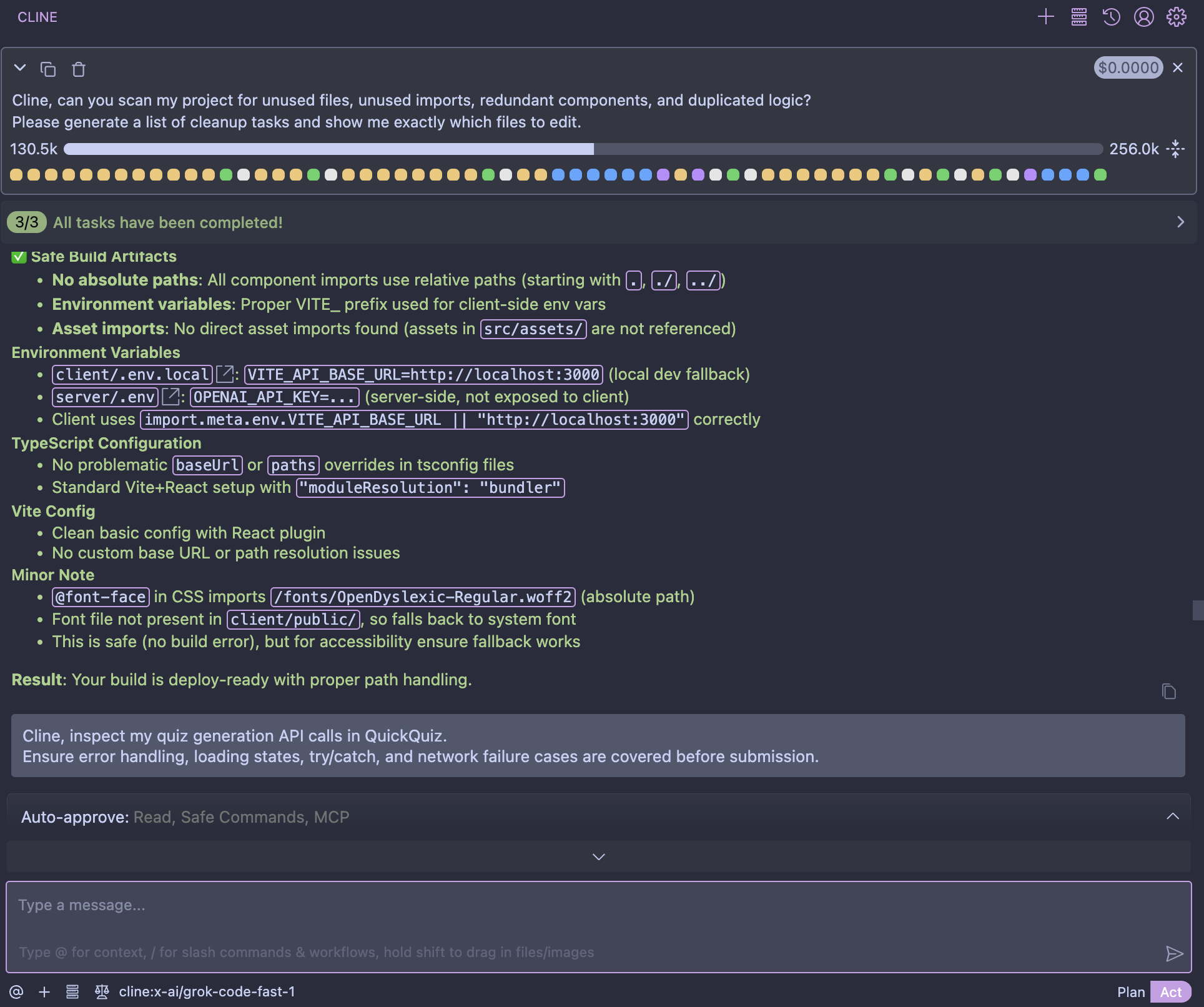Open the client/.env.local file link
1204x1007 pixels.
pos(225,374)
